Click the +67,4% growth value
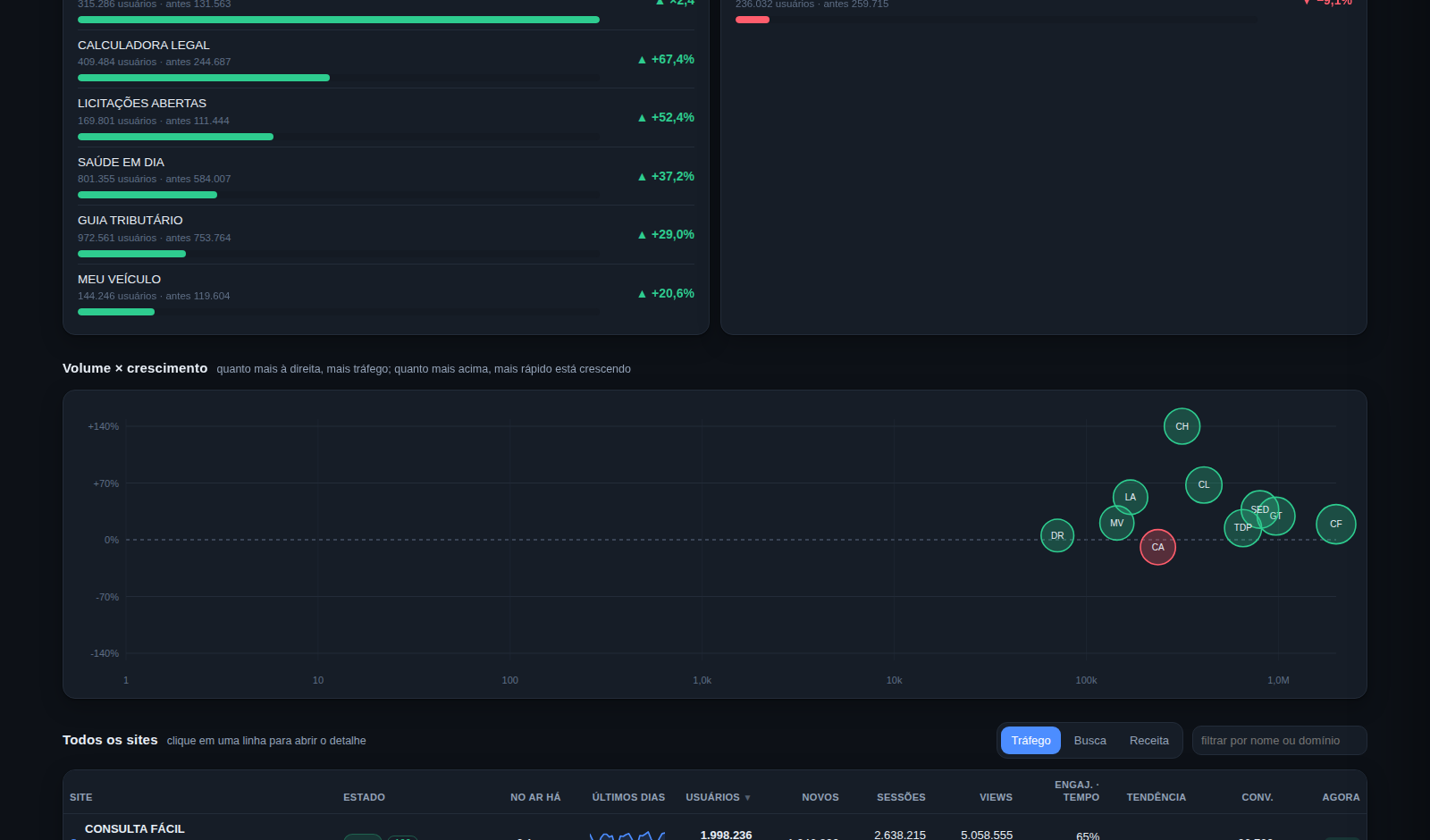Viewport: 1430px width, 840px height. 666,59
